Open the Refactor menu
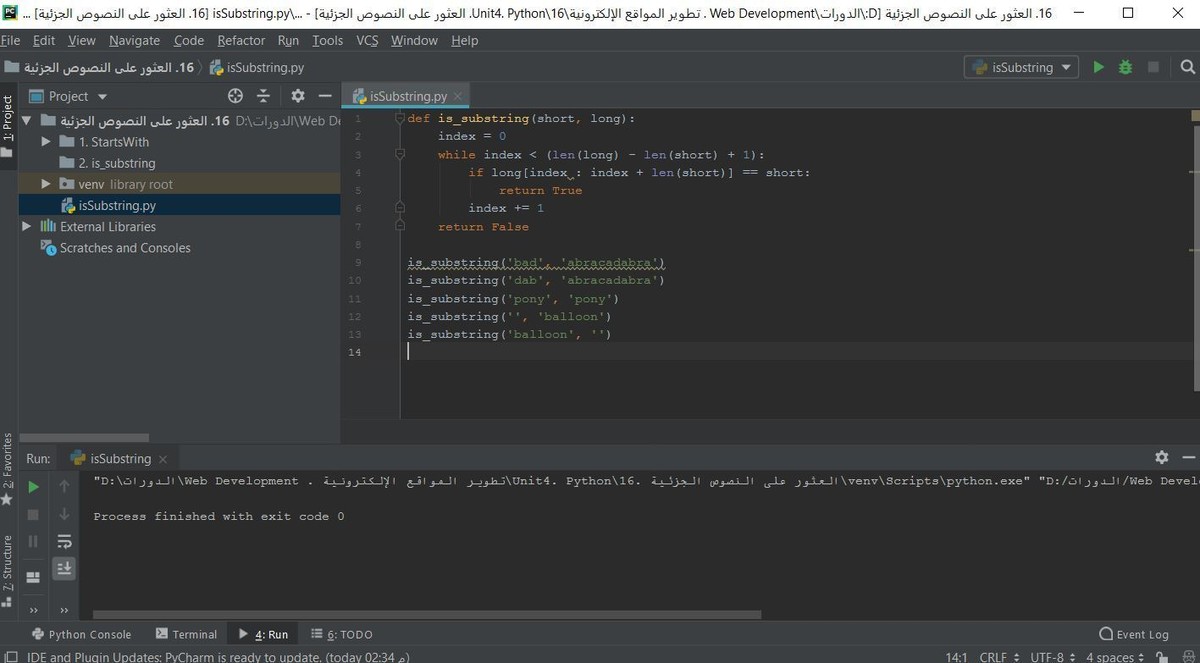The image size is (1200, 663). [241, 41]
